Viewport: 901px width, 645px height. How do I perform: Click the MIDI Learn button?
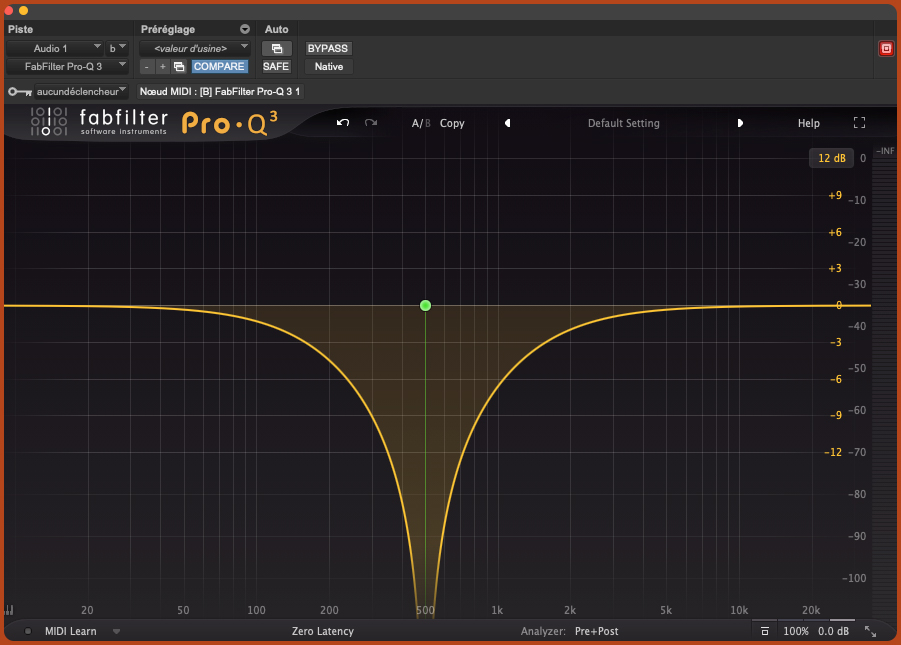(70, 631)
